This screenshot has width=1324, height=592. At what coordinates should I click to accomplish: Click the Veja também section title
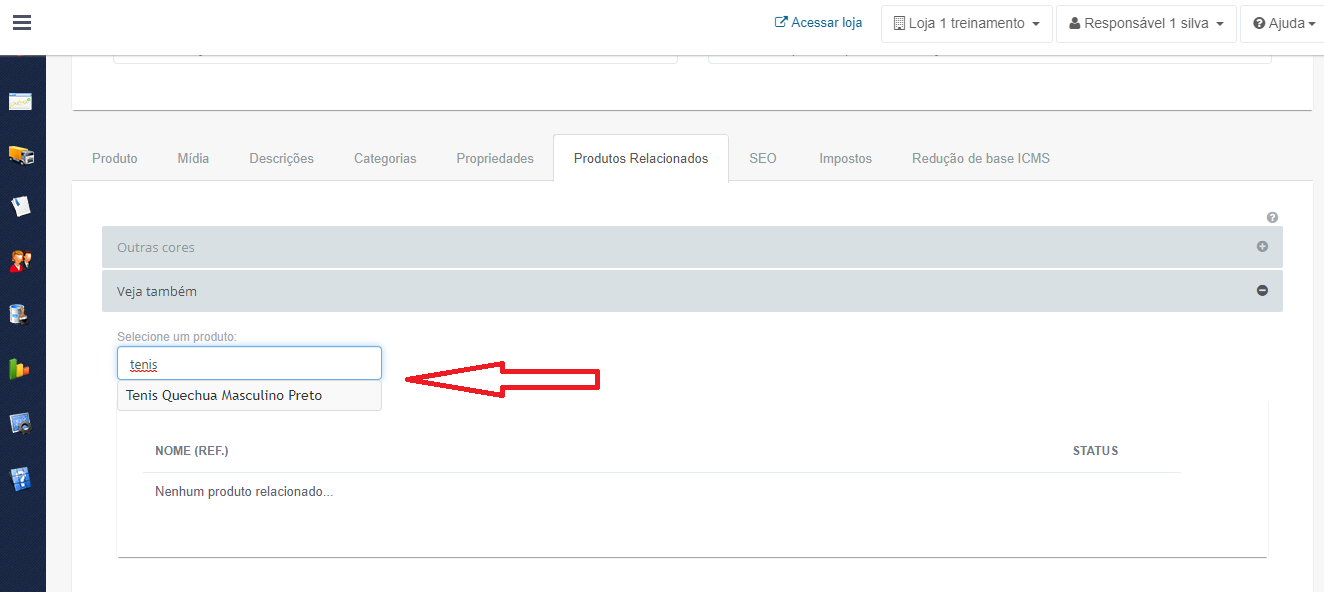(157, 291)
